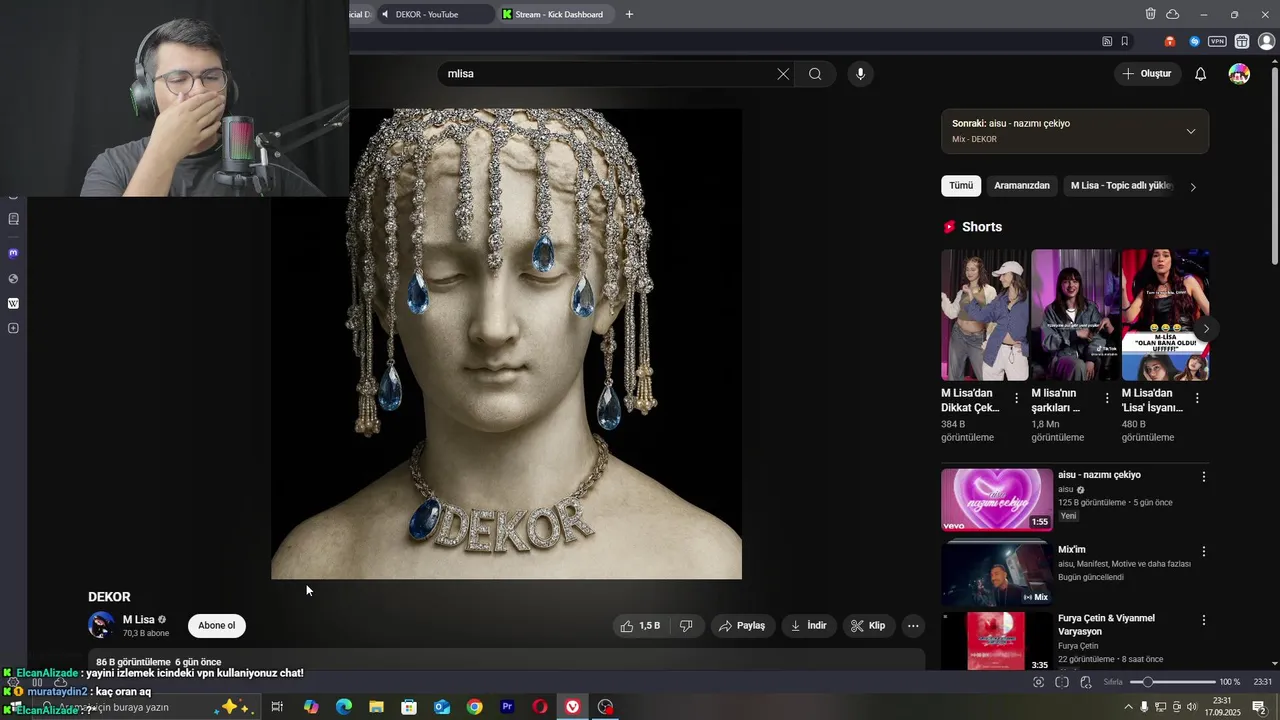The width and height of the screenshot is (1280, 720).
Task: Play aisu - nazımı çekiyo video thumbnail
Action: click(x=997, y=500)
